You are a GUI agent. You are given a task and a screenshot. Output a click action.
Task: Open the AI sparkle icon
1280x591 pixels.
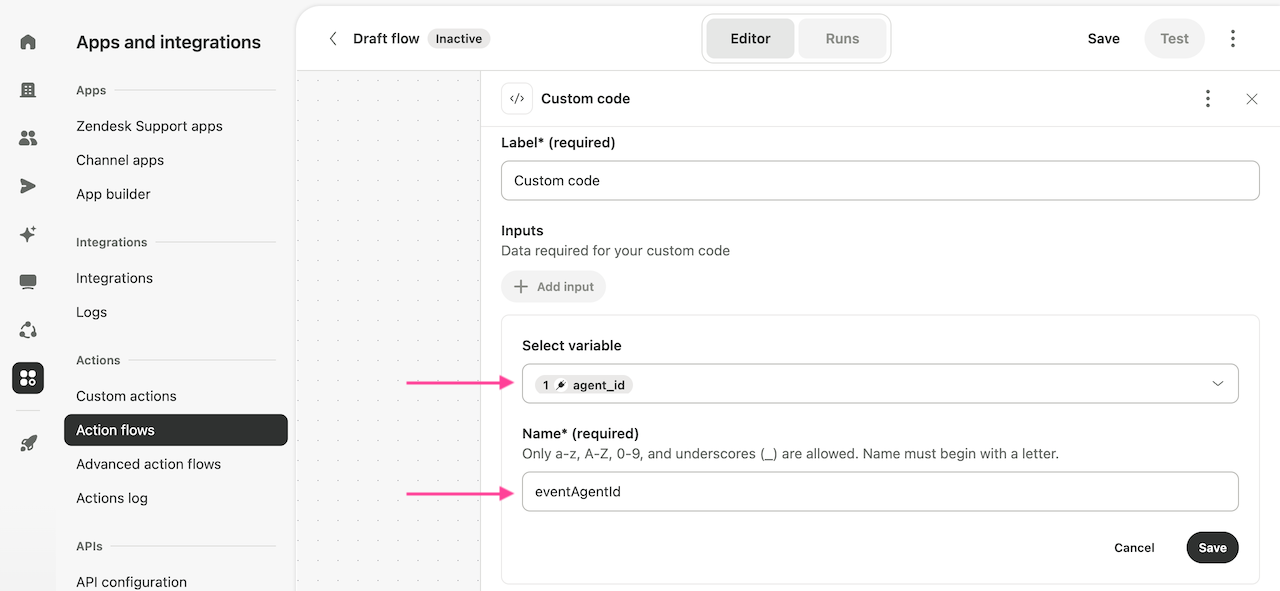coord(28,234)
